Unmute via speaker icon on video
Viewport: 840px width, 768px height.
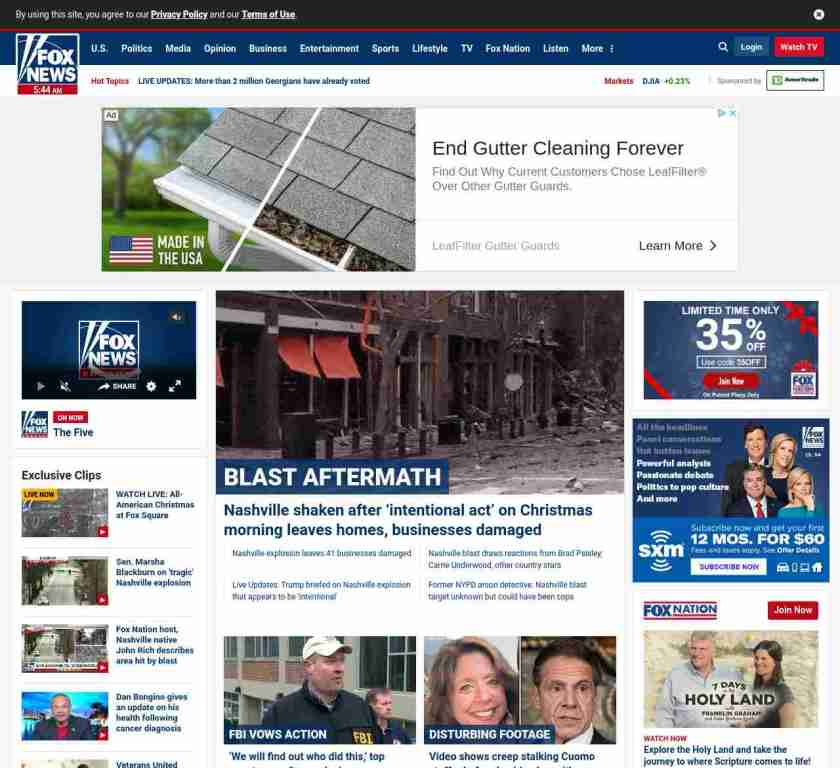pyautogui.click(x=176, y=317)
